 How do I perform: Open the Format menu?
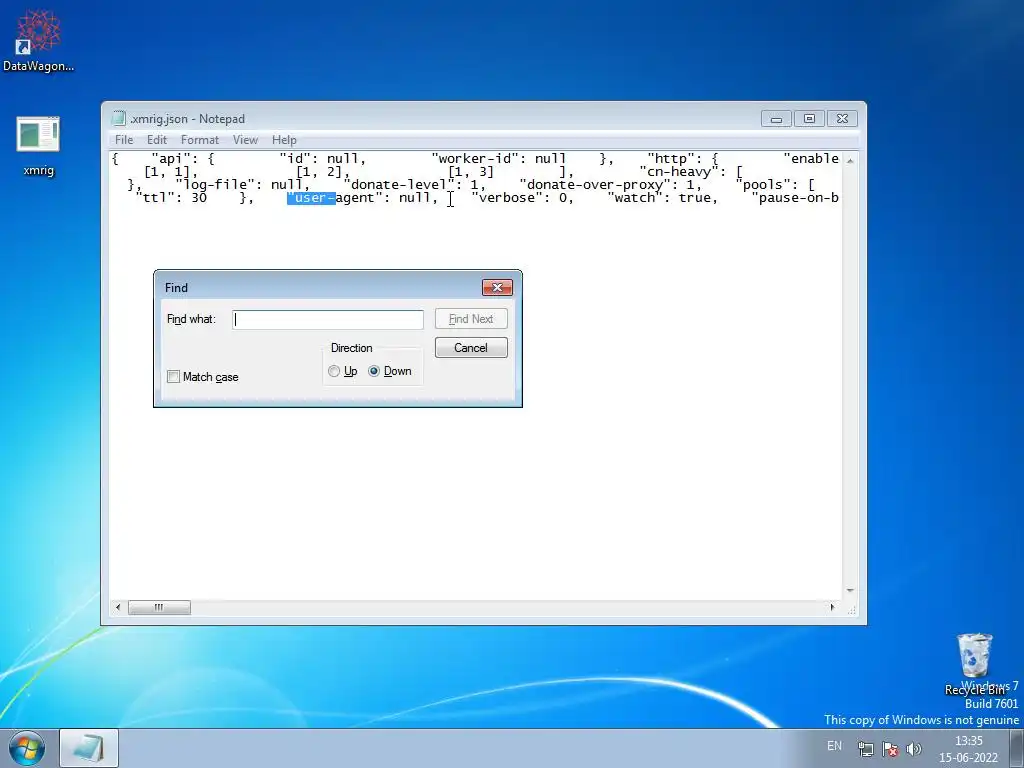coord(200,140)
